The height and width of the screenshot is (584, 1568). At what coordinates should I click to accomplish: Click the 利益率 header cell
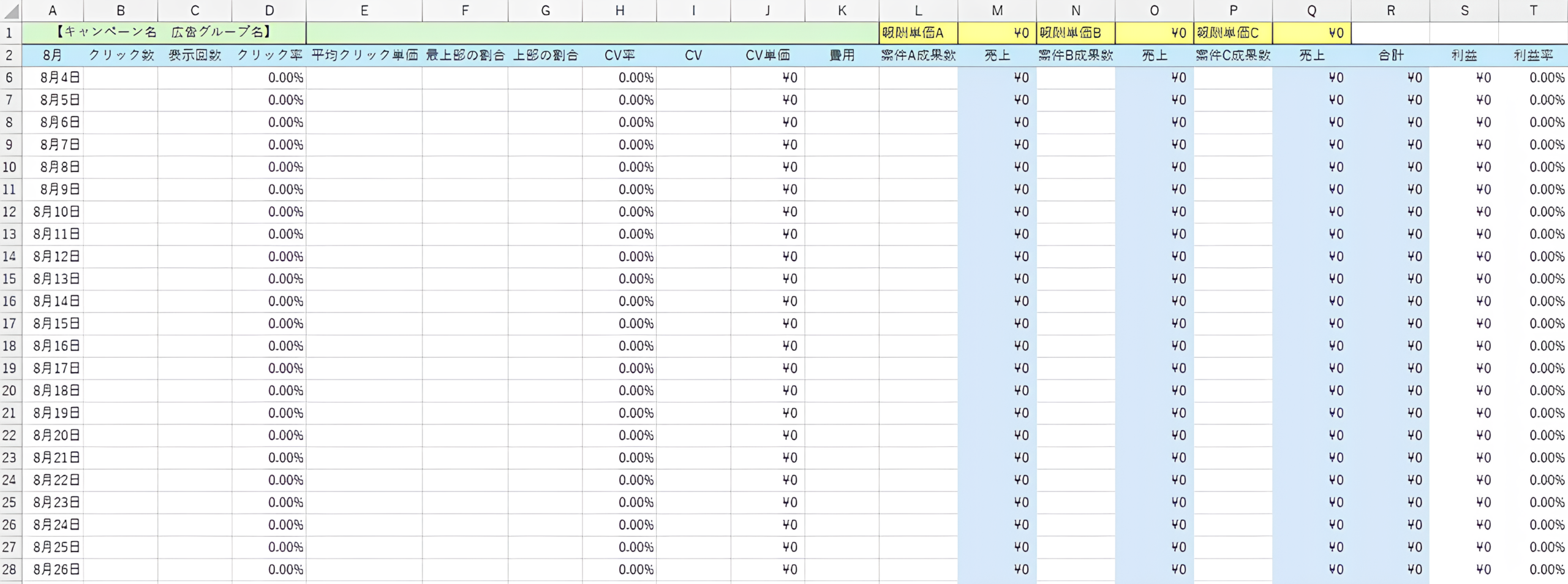pos(1533,55)
